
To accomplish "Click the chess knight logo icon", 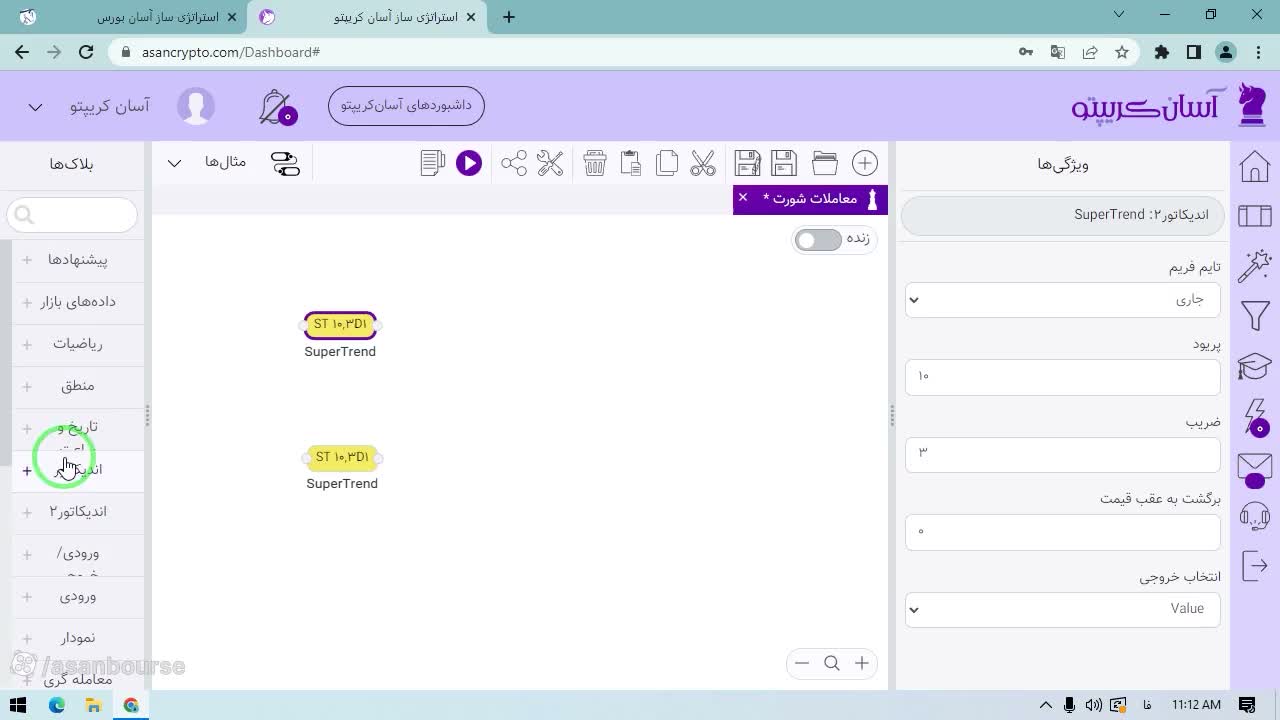I will [x=1252, y=105].
